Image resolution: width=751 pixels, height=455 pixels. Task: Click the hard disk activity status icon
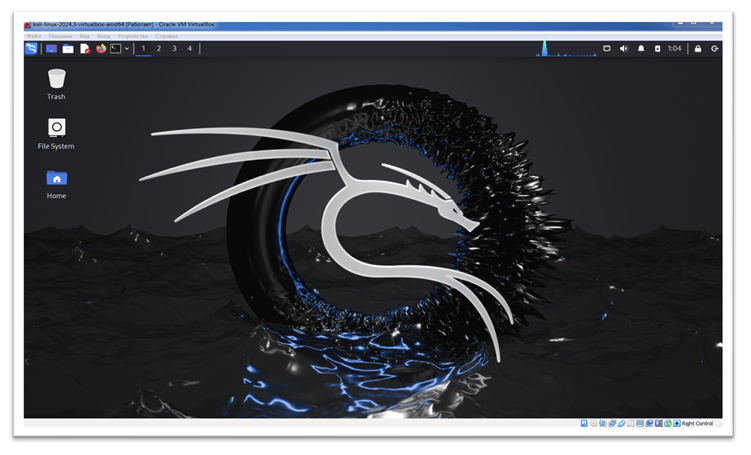[584, 423]
